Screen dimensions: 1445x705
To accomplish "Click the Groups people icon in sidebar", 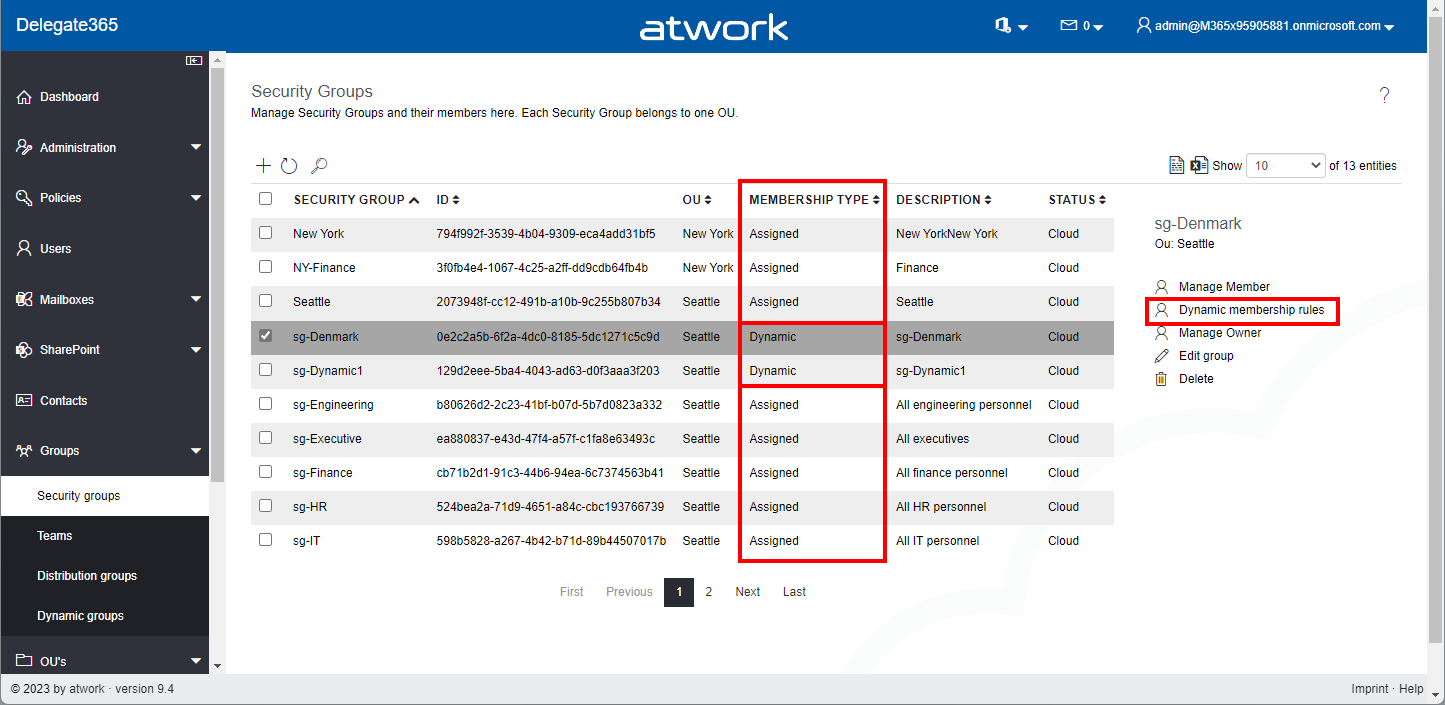I will point(25,451).
